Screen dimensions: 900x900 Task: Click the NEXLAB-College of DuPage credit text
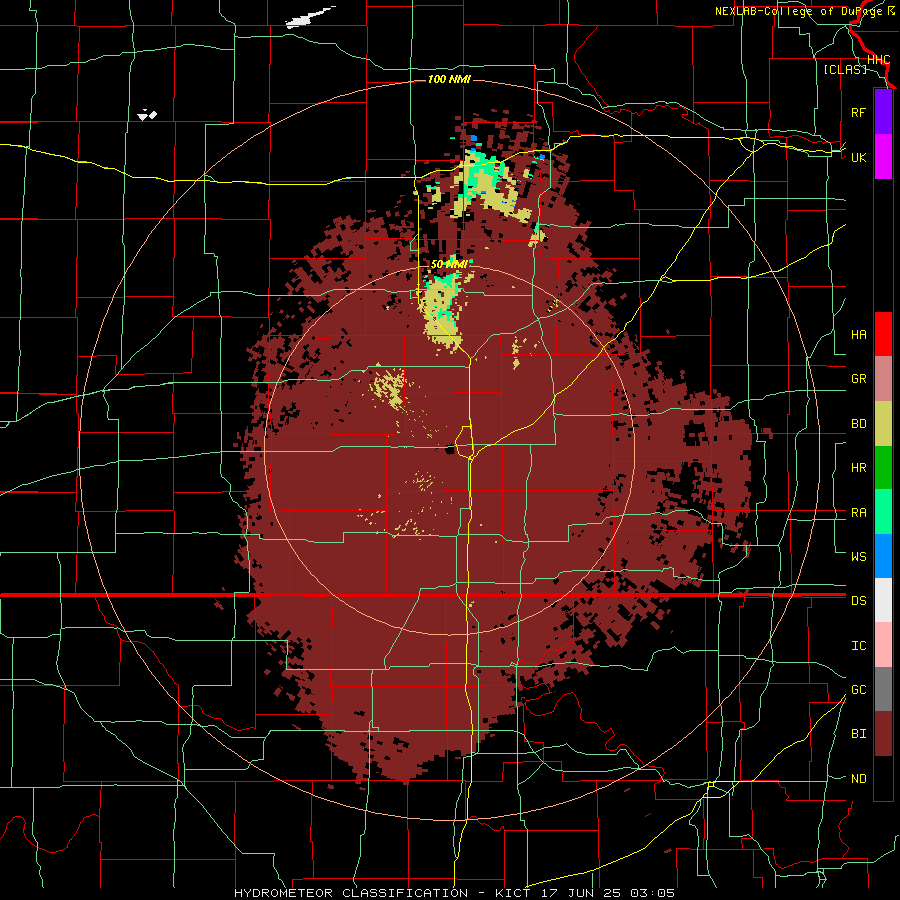[805, 11]
